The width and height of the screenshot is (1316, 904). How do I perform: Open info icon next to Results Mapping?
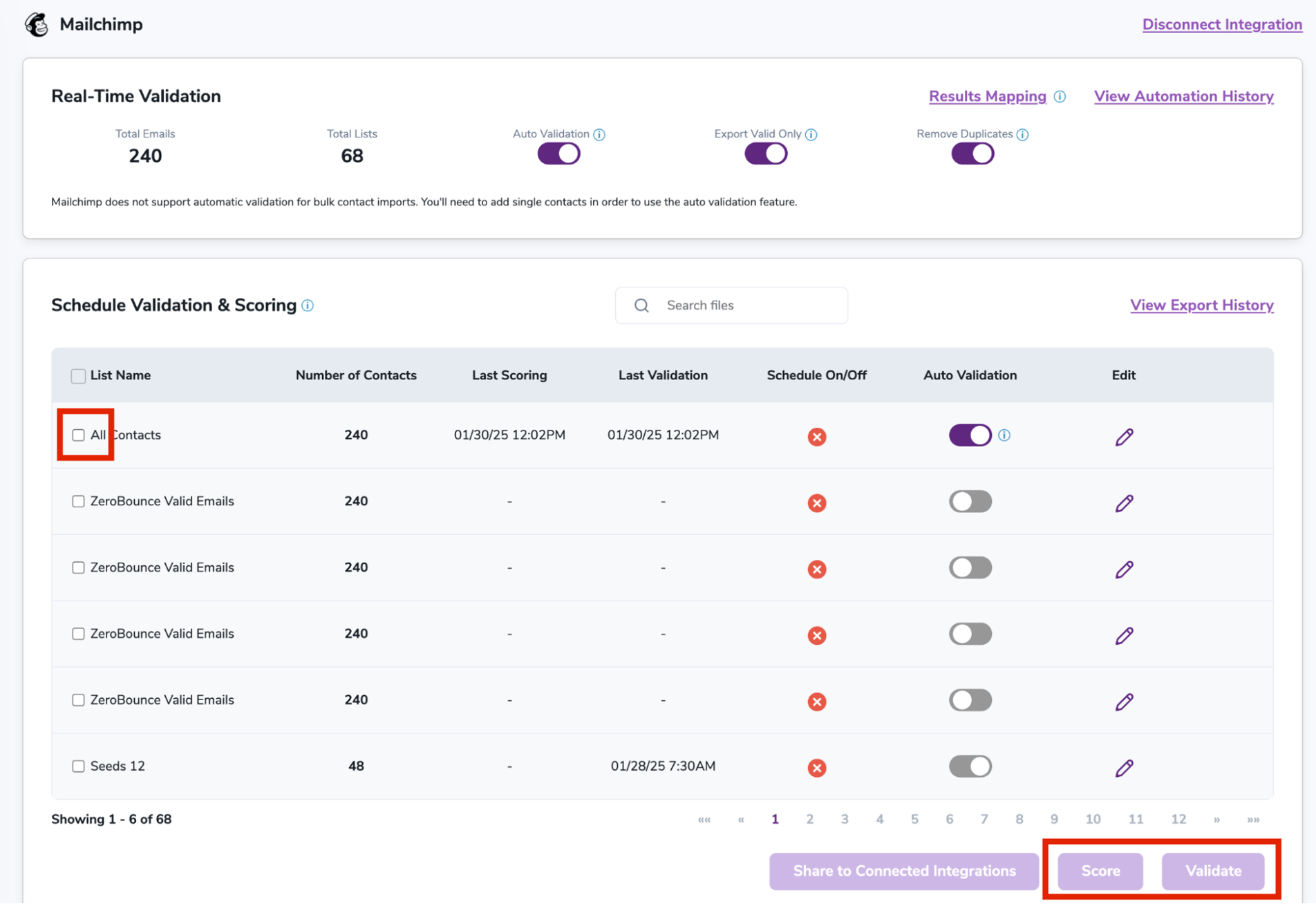click(1060, 97)
